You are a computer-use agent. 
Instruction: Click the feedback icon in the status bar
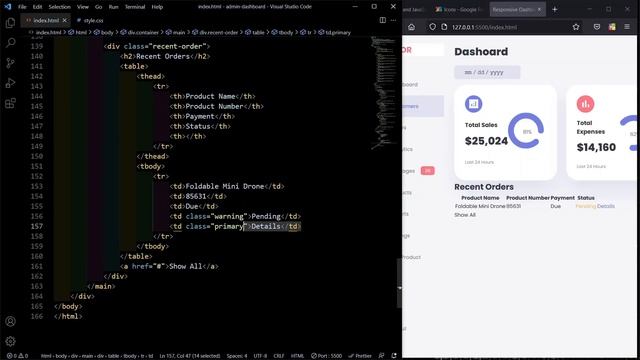click(381, 356)
